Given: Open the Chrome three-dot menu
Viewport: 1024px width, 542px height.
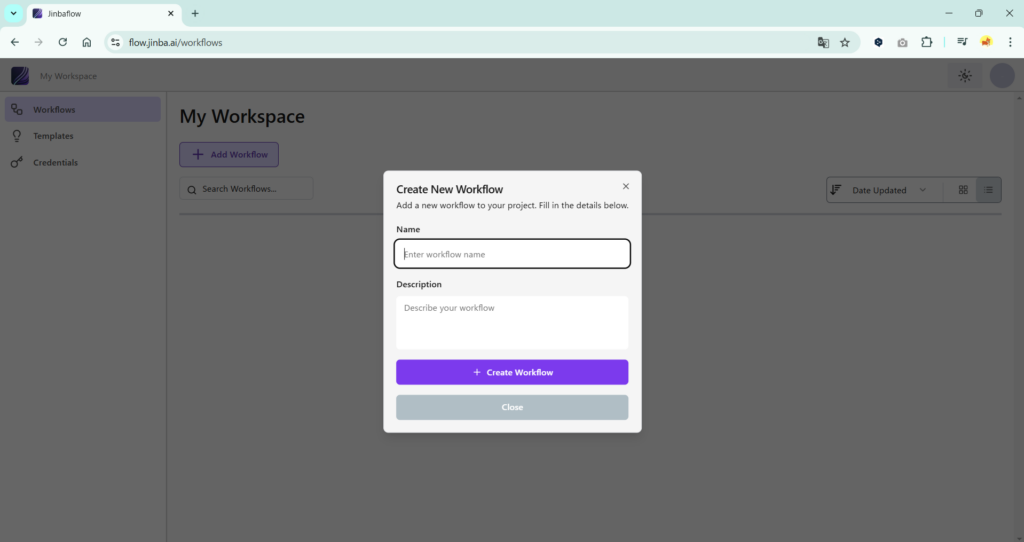Looking at the screenshot, I should click(1010, 42).
